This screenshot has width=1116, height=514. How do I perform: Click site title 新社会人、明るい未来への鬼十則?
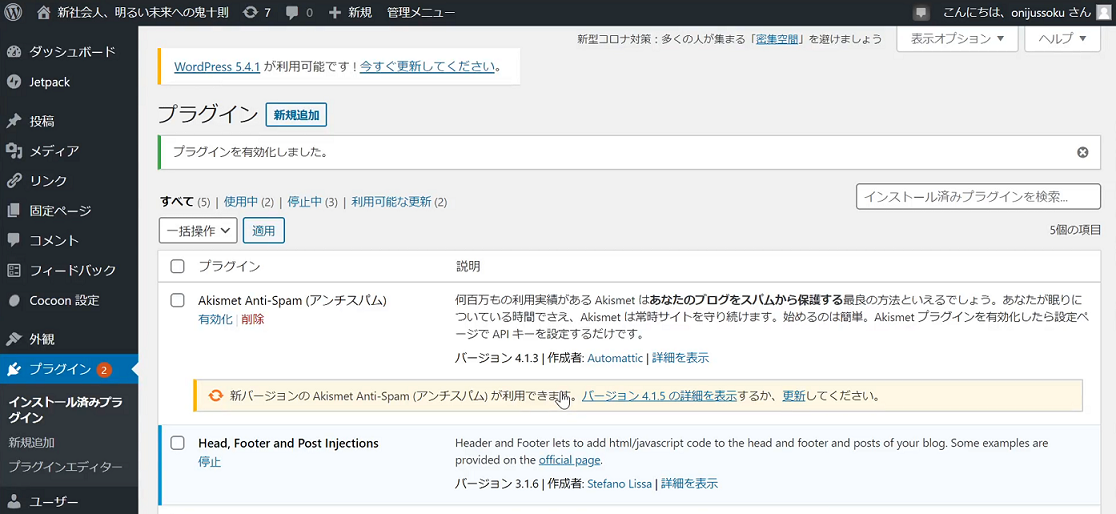142,12
